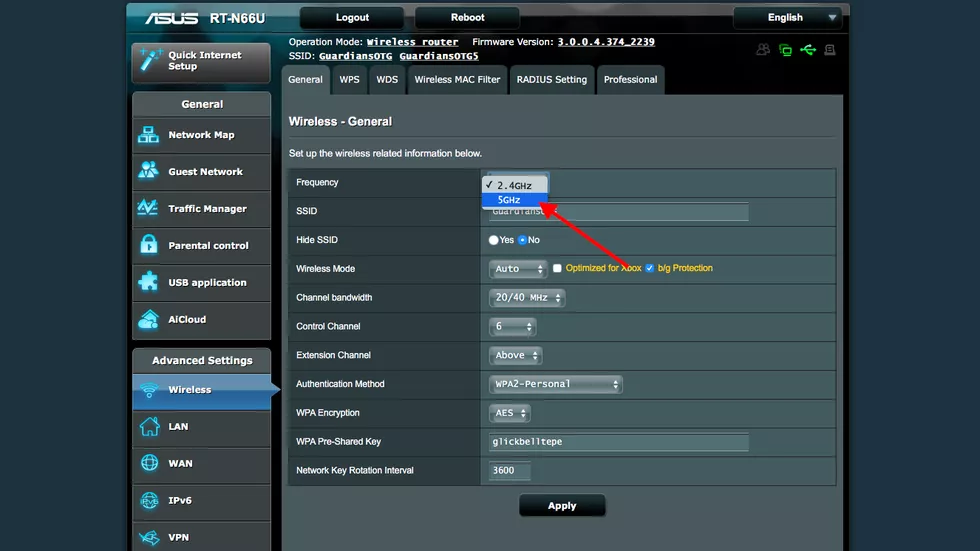Open AiCloud via its cloud icon

pyautogui.click(x=149, y=319)
